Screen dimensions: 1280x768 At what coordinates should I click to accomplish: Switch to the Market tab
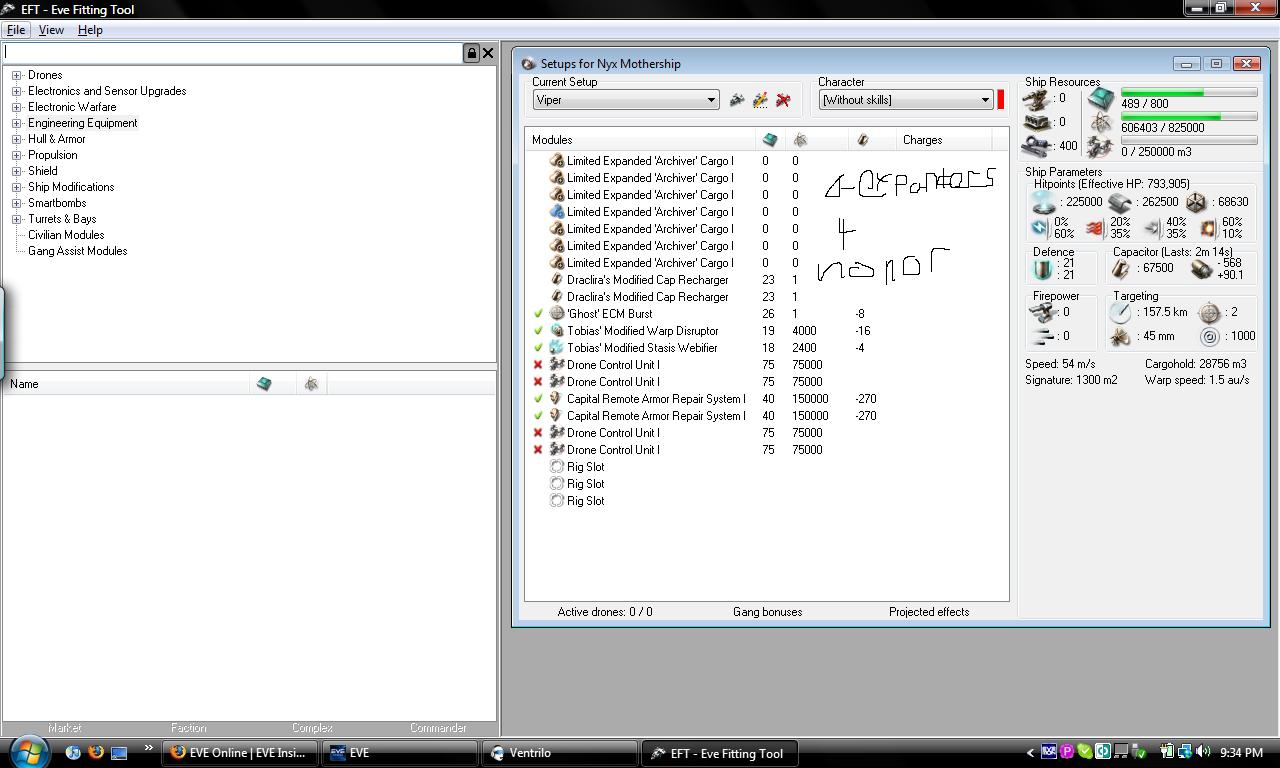tap(65, 728)
